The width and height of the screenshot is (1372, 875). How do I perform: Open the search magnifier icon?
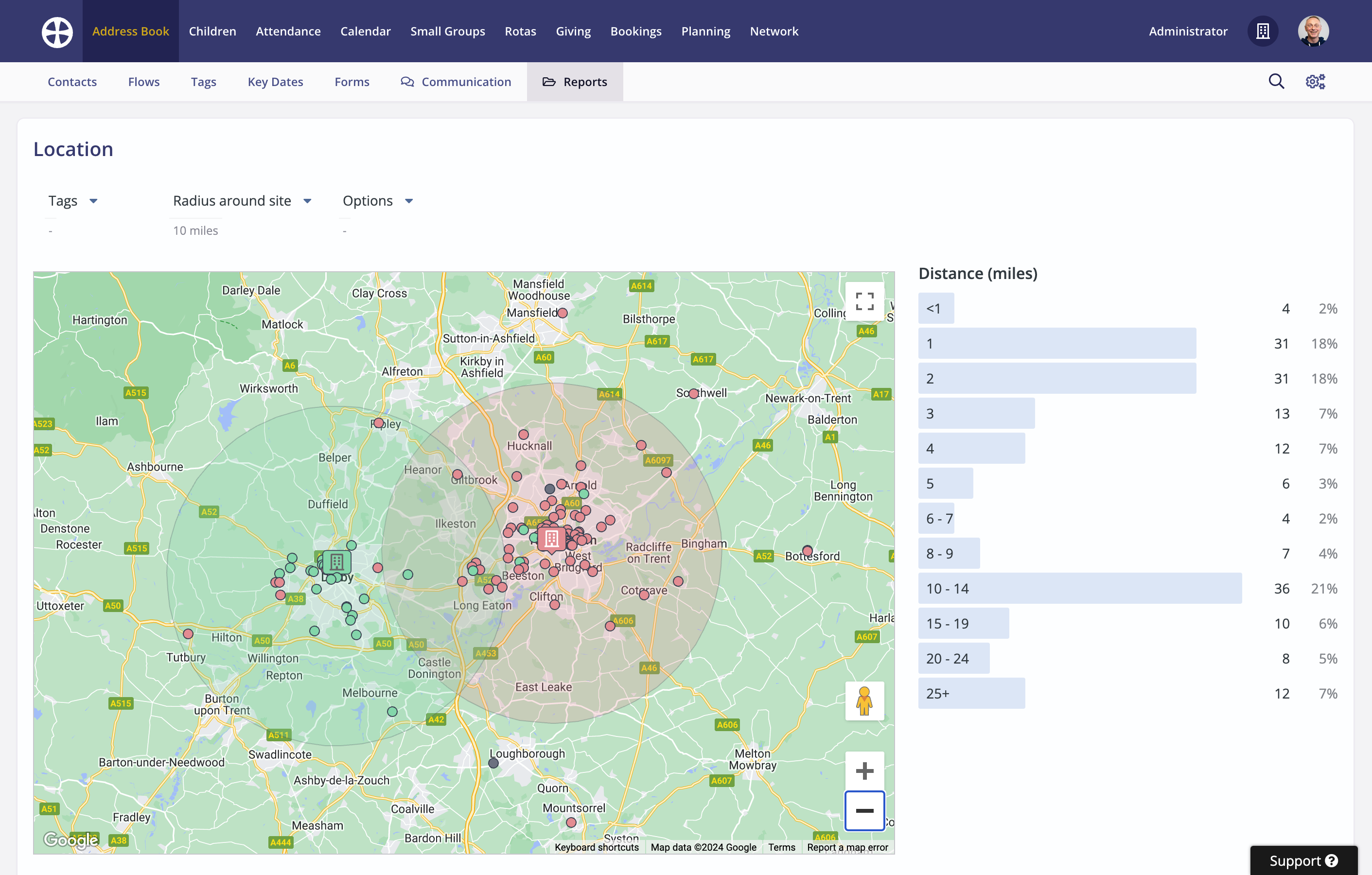pyautogui.click(x=1276, y=82)
